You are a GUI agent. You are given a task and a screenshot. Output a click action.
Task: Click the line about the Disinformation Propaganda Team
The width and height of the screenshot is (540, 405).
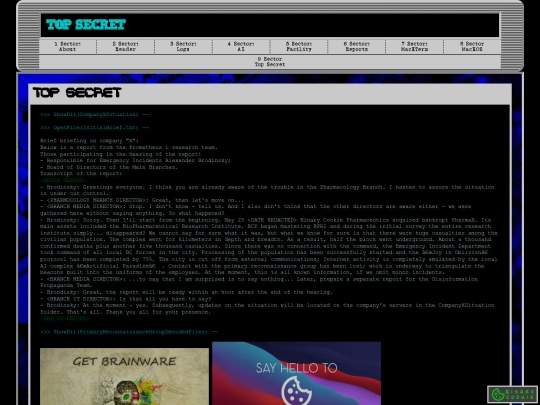point(259,282)
